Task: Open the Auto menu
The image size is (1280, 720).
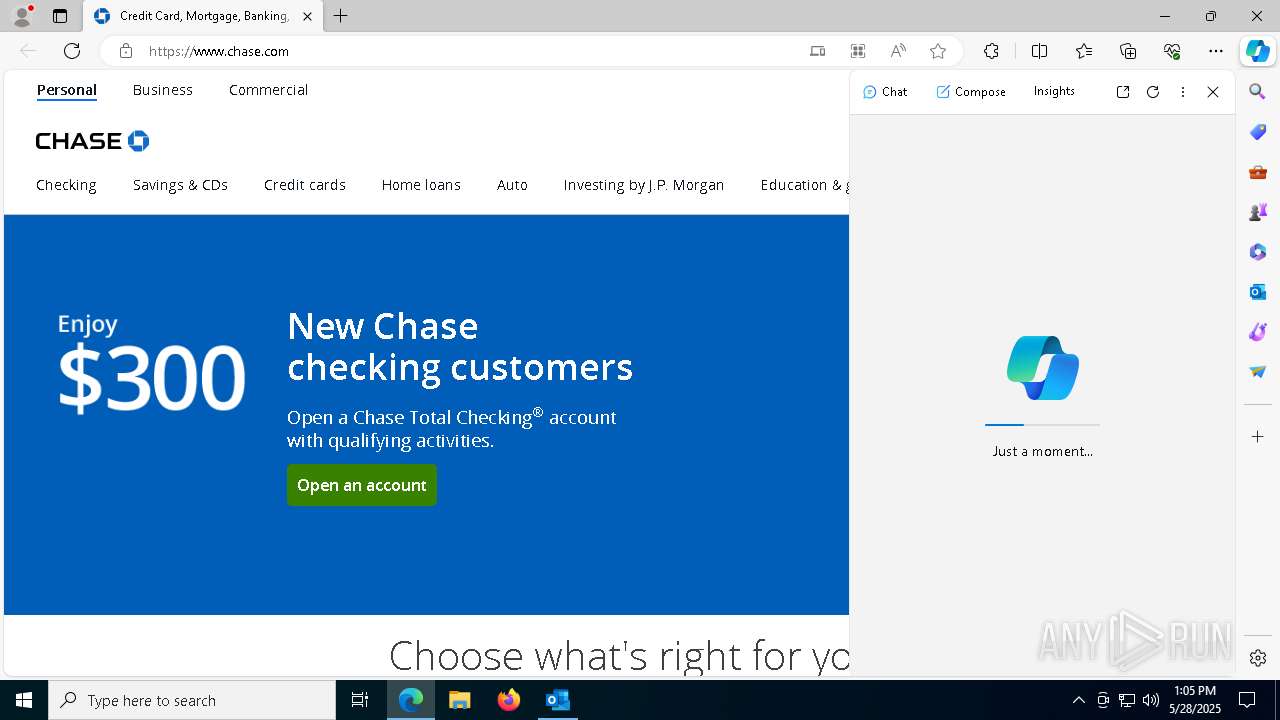Action: tap(512, 185)
